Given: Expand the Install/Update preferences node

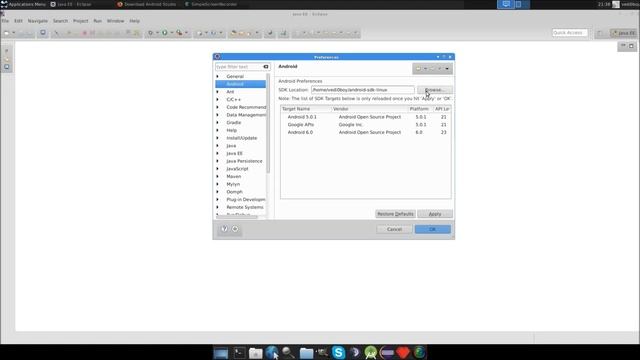Looking at the screenshot, I should click(x=218, y=138).
